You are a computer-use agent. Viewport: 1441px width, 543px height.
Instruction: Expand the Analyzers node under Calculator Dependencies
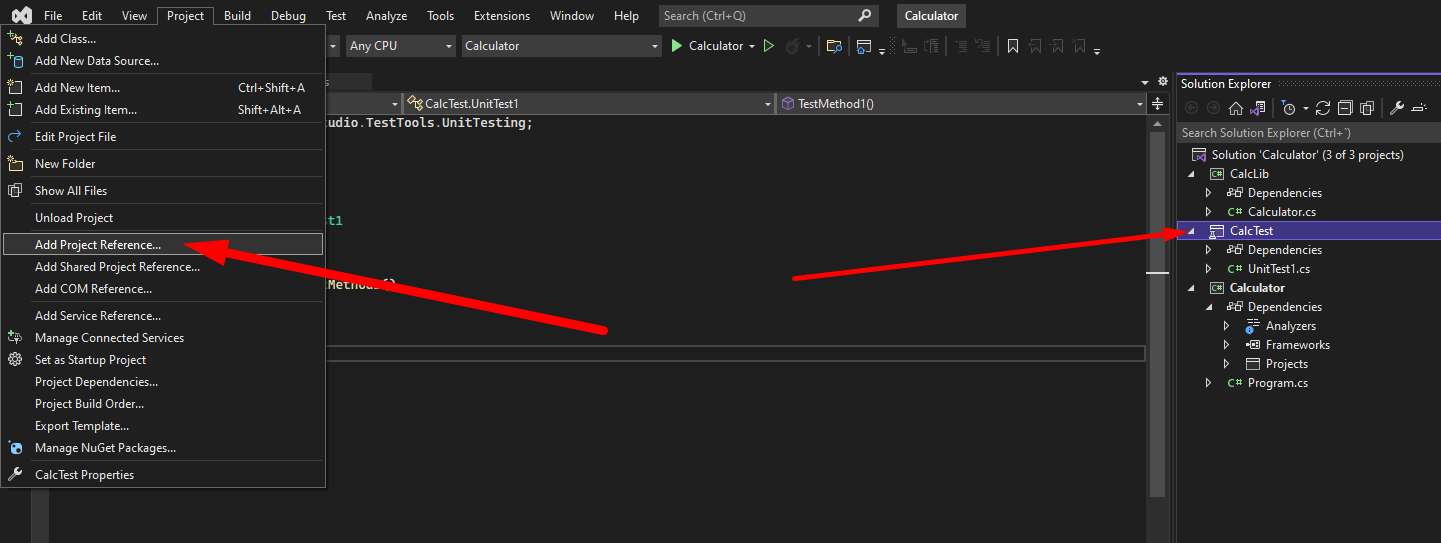(1227, 326)
